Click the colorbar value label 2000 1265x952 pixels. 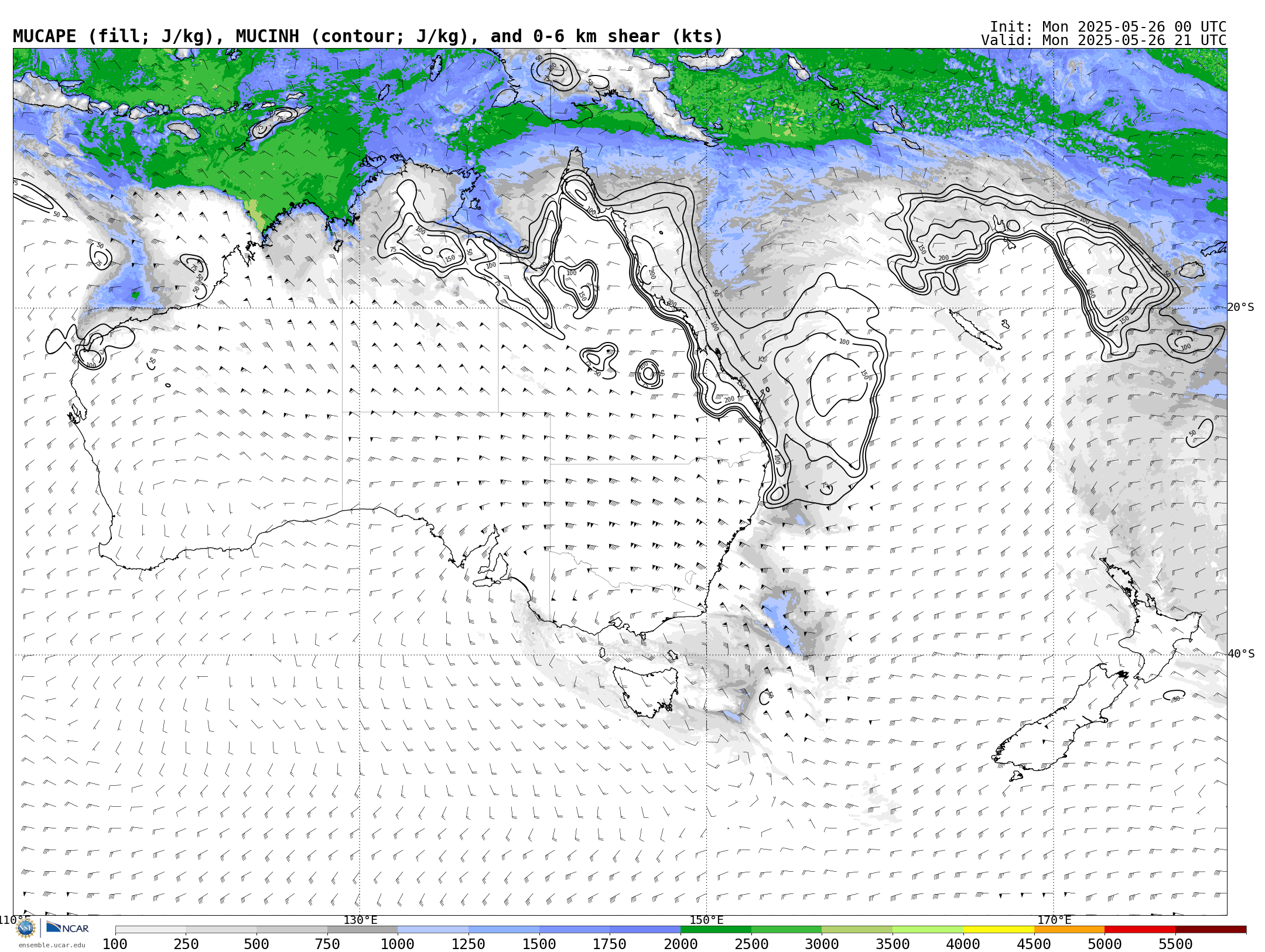681,944
